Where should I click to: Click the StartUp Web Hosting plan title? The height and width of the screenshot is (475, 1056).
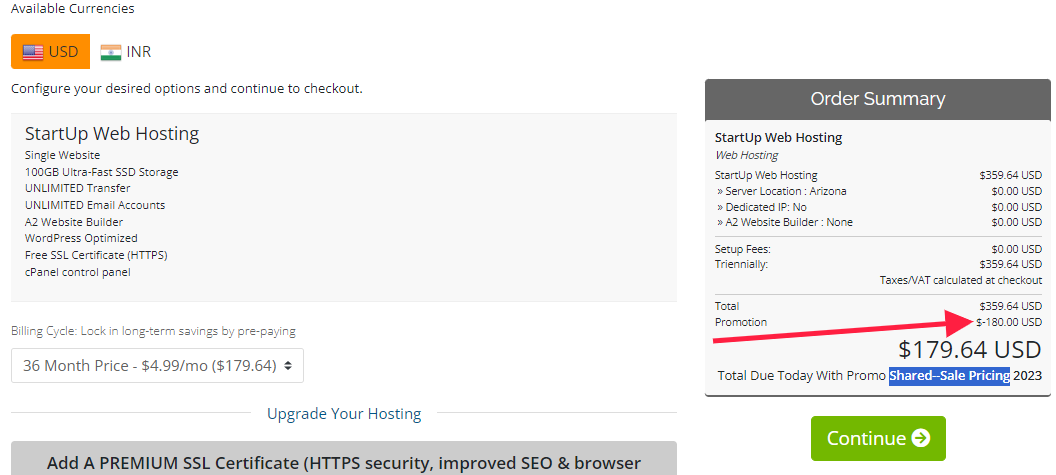[x=112, y=133]
